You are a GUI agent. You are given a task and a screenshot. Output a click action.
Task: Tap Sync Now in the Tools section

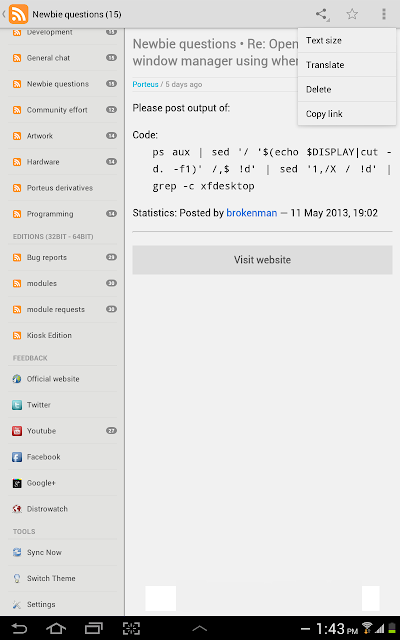[62, 552]
